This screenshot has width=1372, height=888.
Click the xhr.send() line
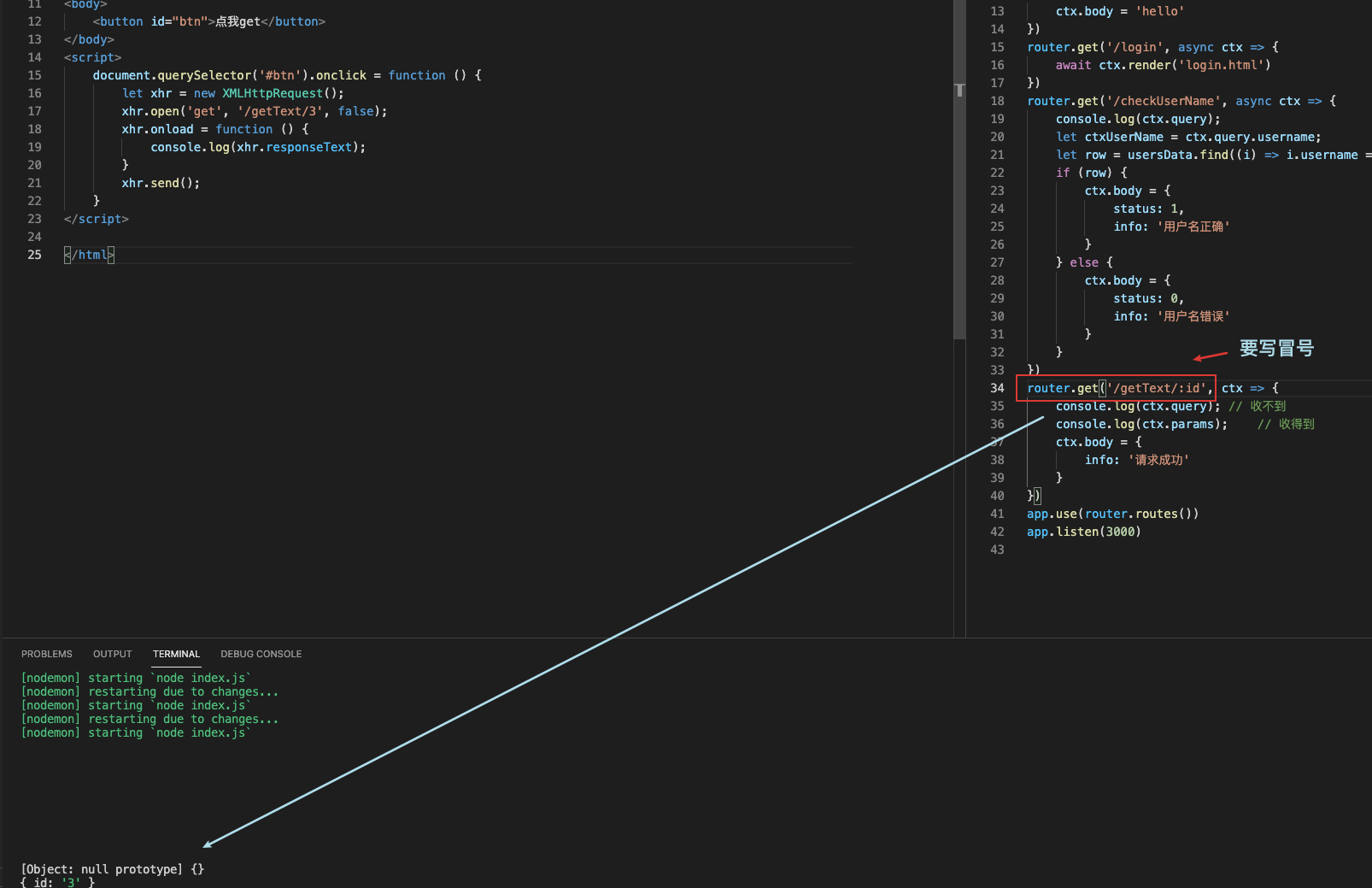click(x=161, y=183)
